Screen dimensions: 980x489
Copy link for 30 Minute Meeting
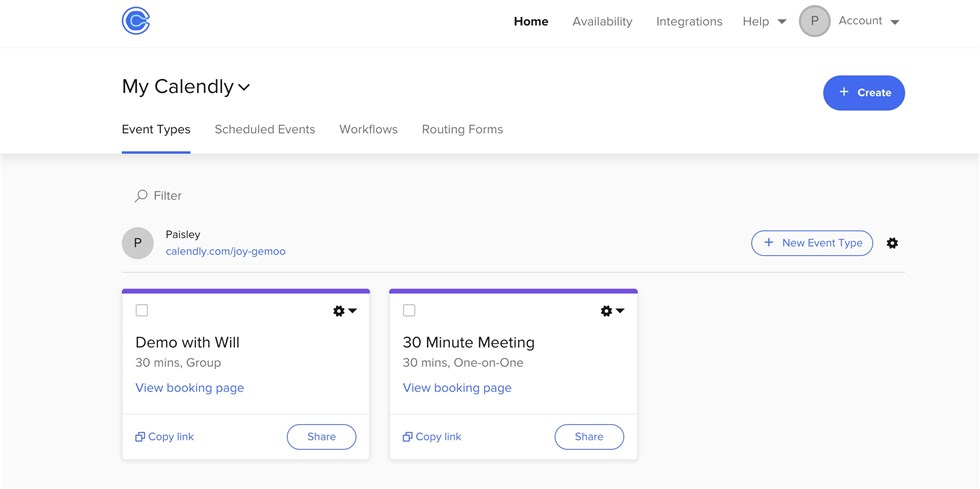432,436
